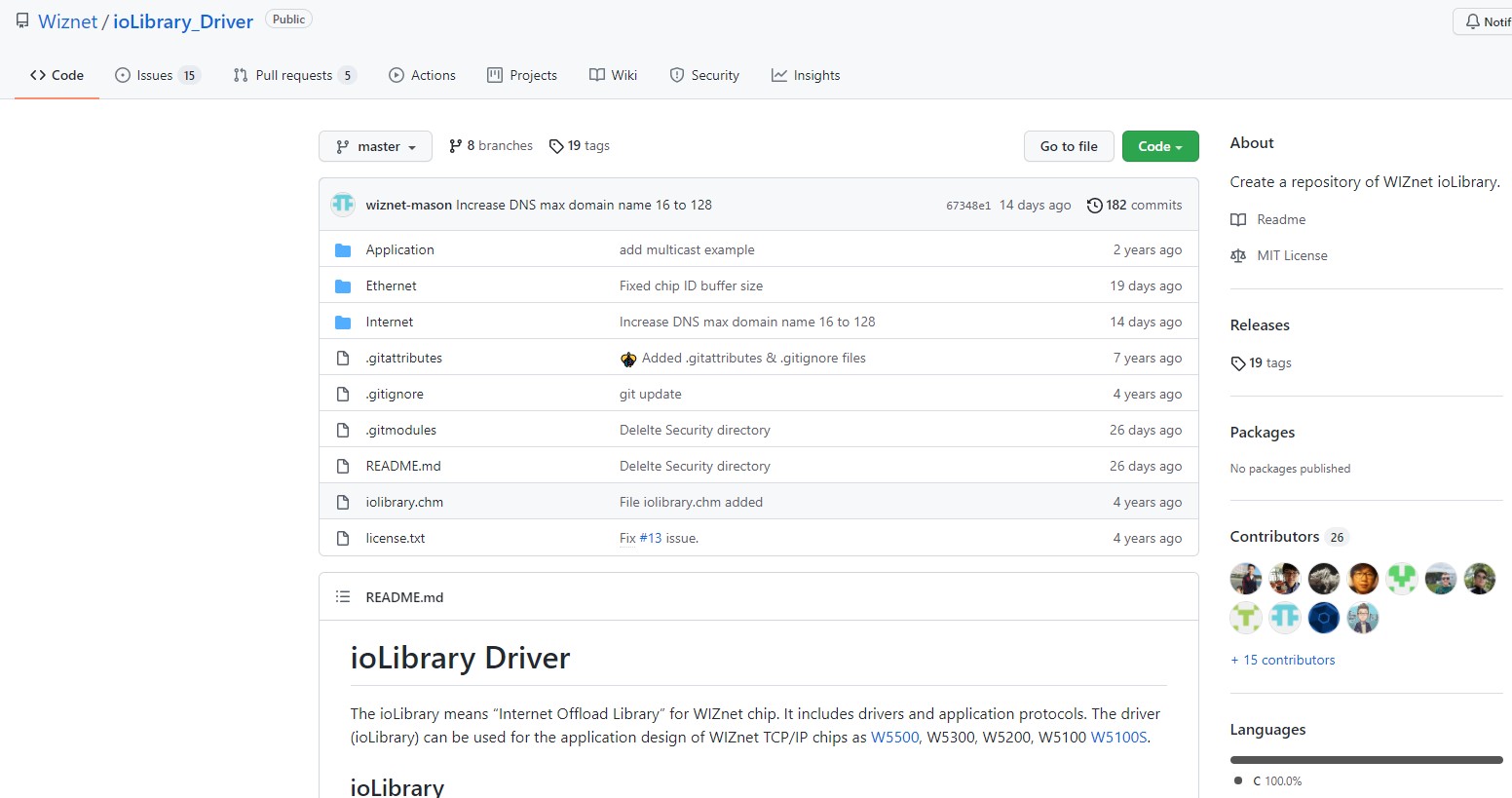Open the #13 issue link
Image resolution: width=1512 pixels, height=798 pixels.
[x=651, y=538]
